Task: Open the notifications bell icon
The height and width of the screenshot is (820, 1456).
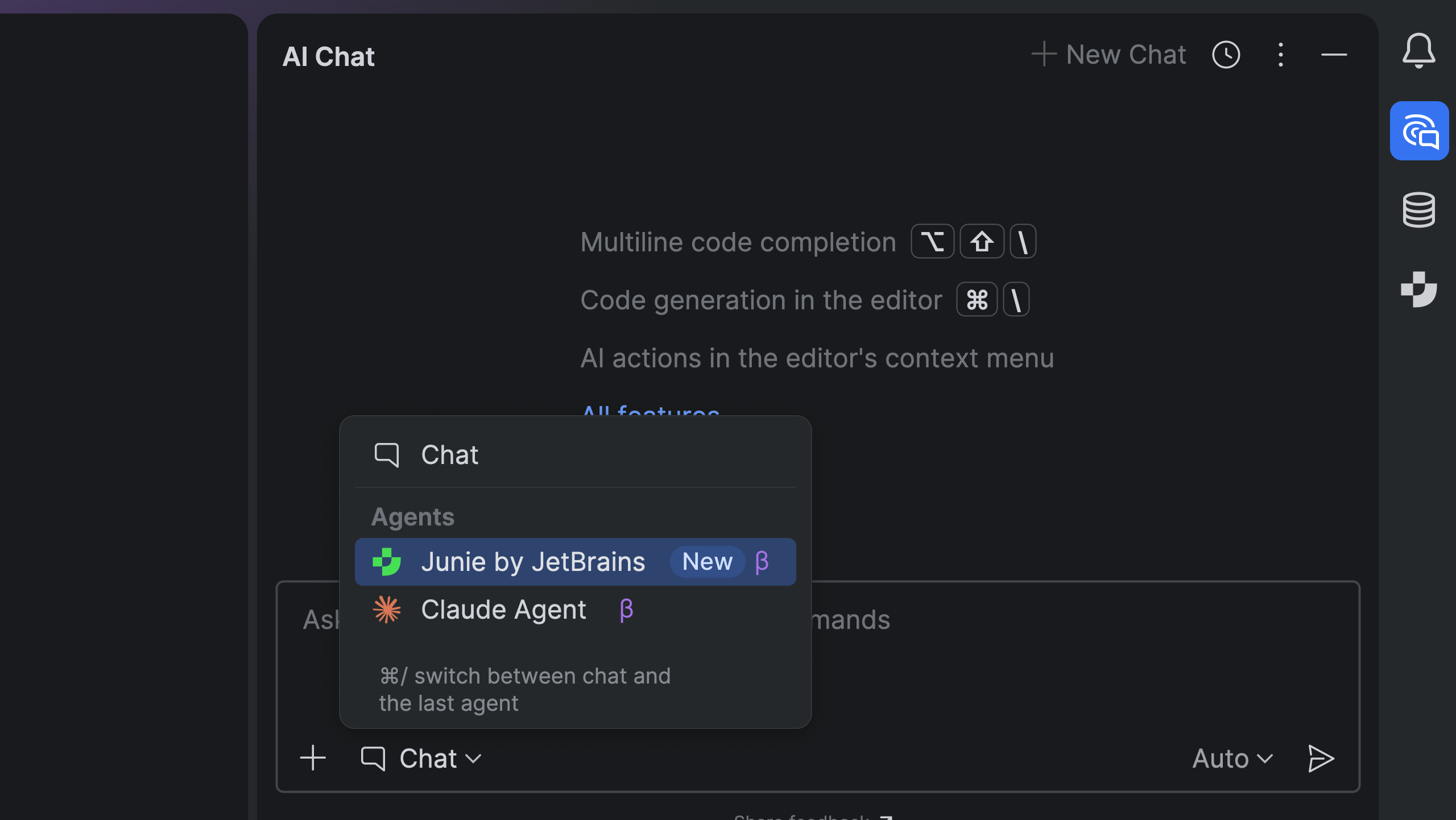Action: pos(1418,51)
